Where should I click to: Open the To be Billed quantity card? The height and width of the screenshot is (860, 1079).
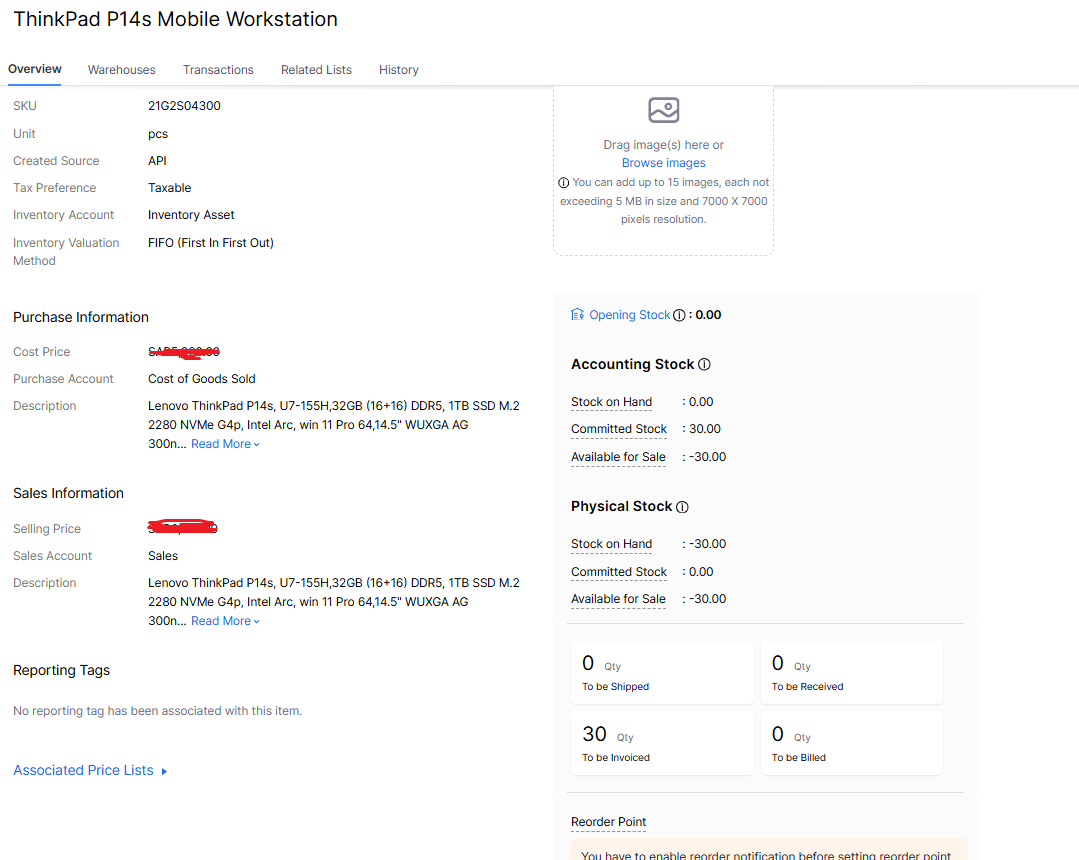click(851, 743)
